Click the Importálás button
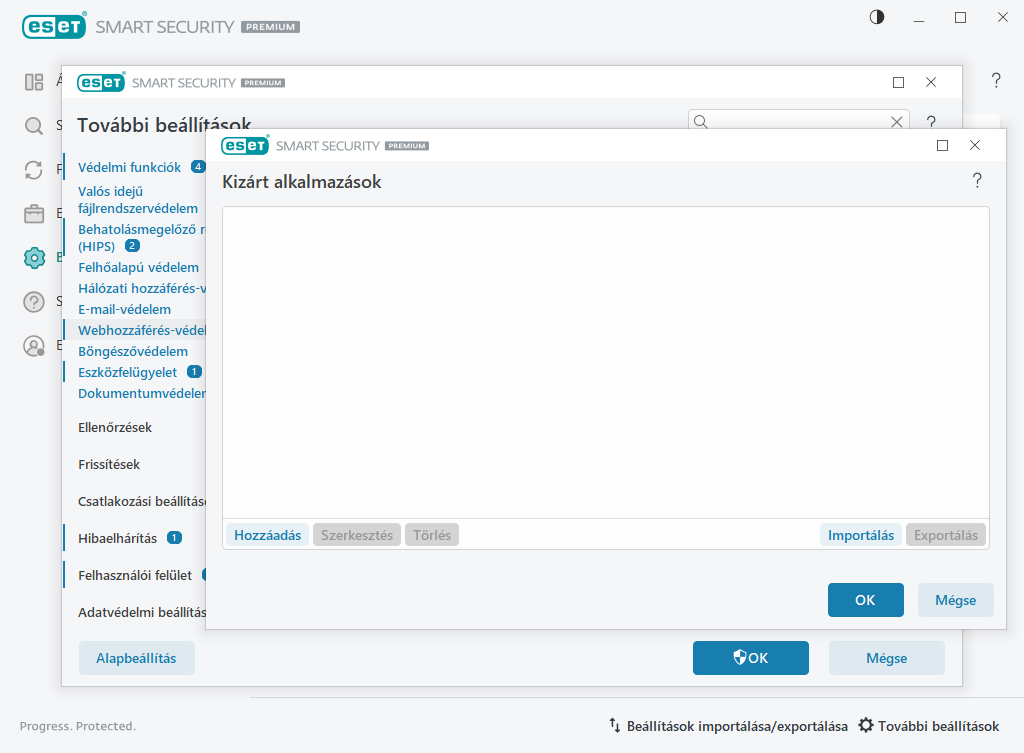The height and width of the screenshot is (753, 1024). point(860,535)
